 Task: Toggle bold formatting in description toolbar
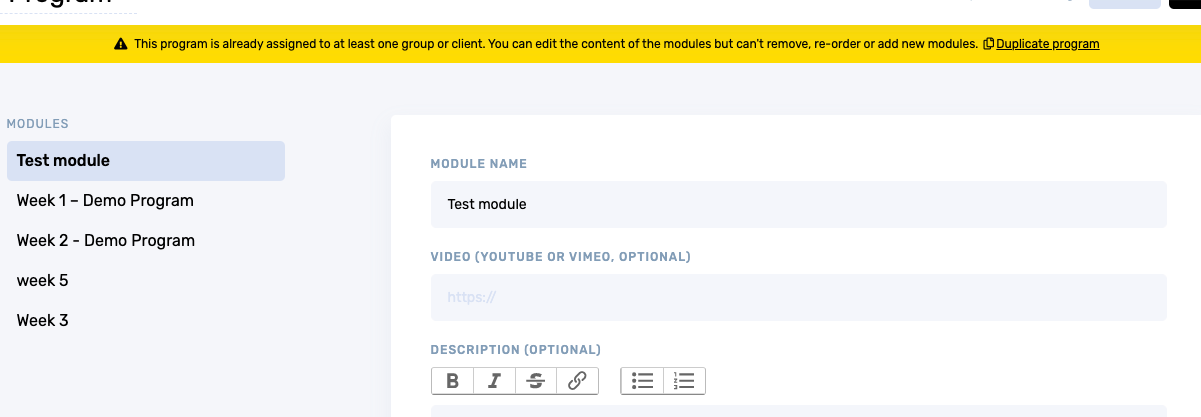click(453, 381)
